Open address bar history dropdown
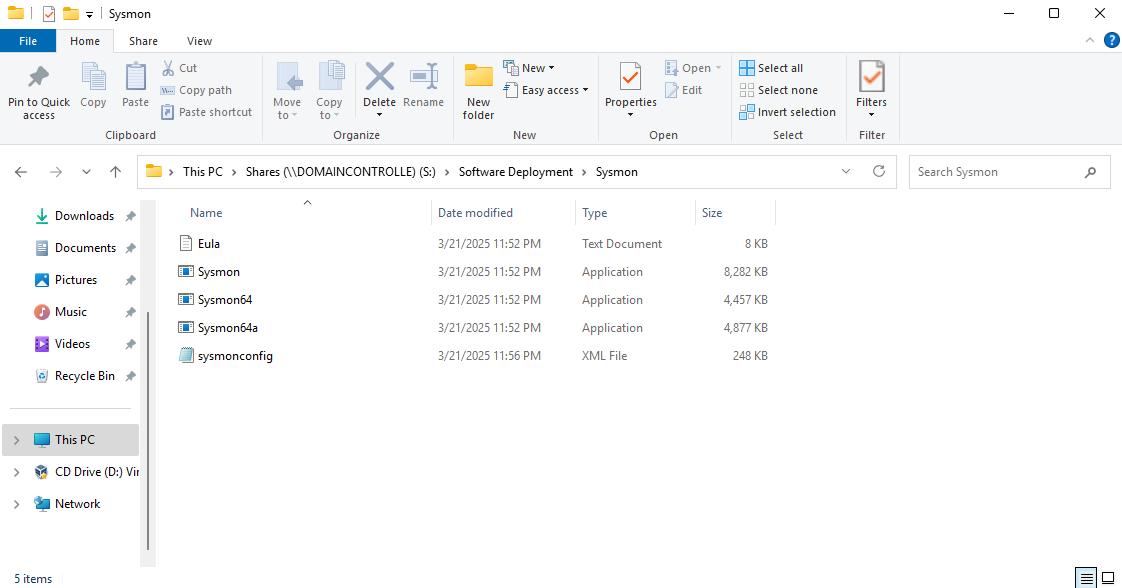The width and height of the screenshot is (1122, 588). (847, 171)
